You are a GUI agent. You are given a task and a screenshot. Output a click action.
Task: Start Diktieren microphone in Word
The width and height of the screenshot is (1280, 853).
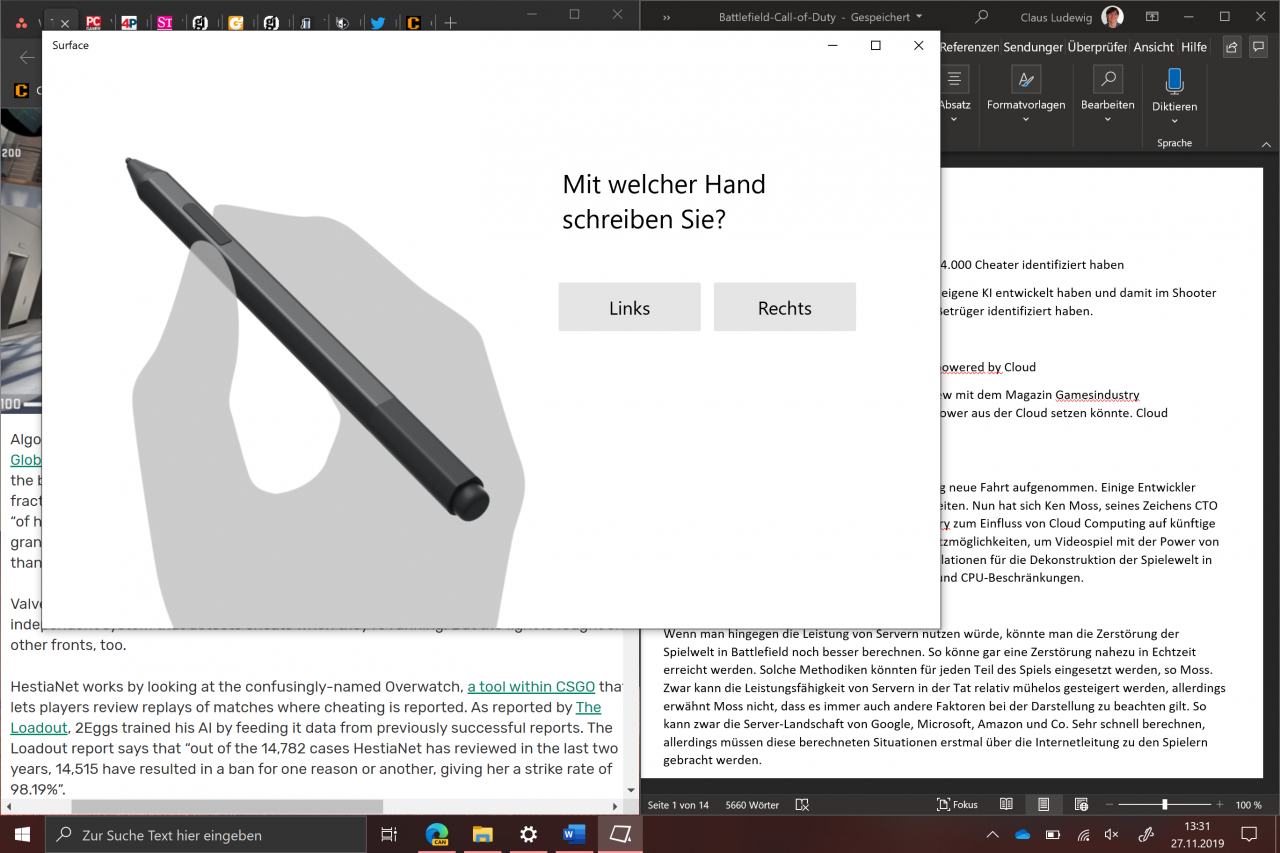[1174, 81]
